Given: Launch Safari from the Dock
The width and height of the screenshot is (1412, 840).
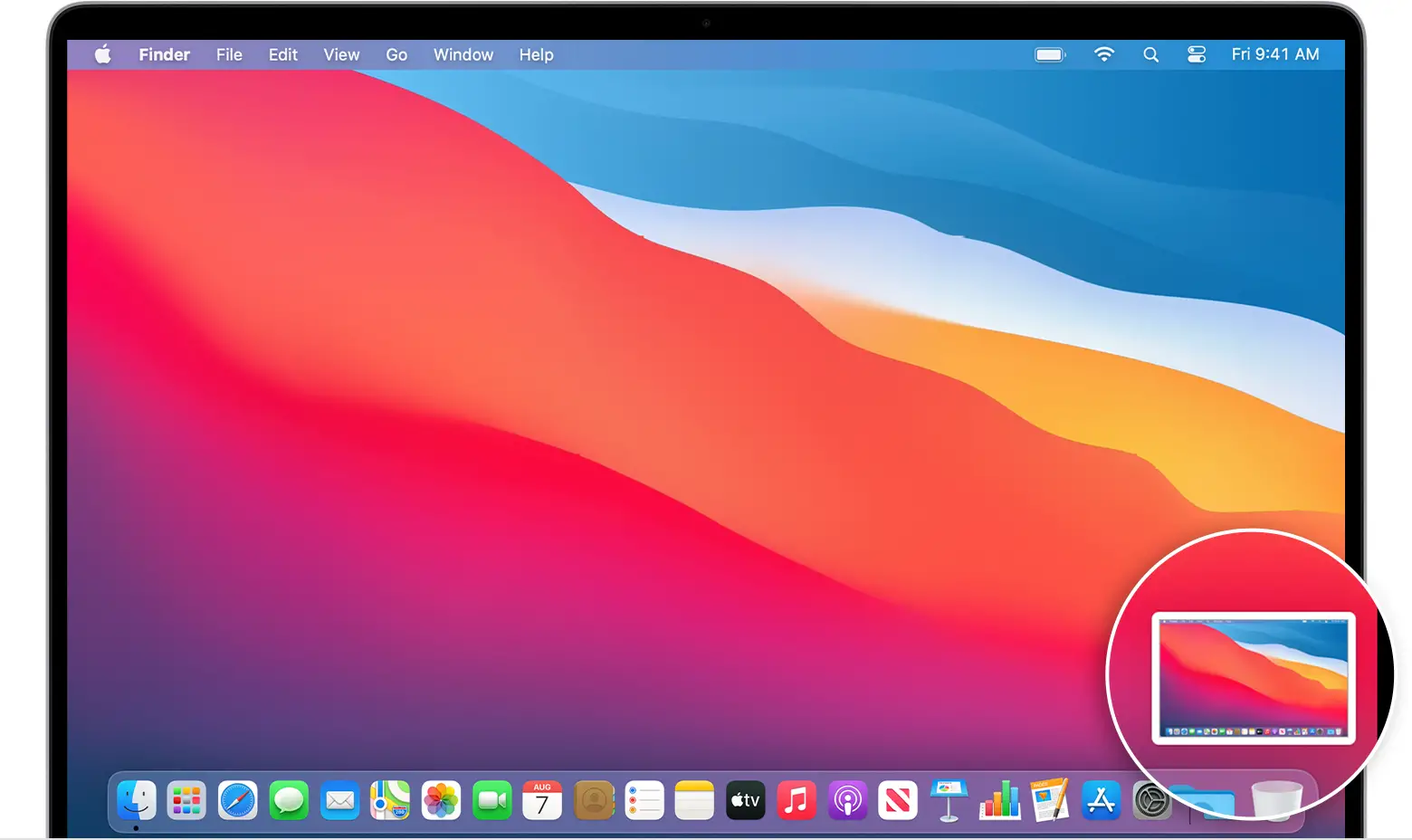Looking at the screenshot, I should [x=237, y=800].
